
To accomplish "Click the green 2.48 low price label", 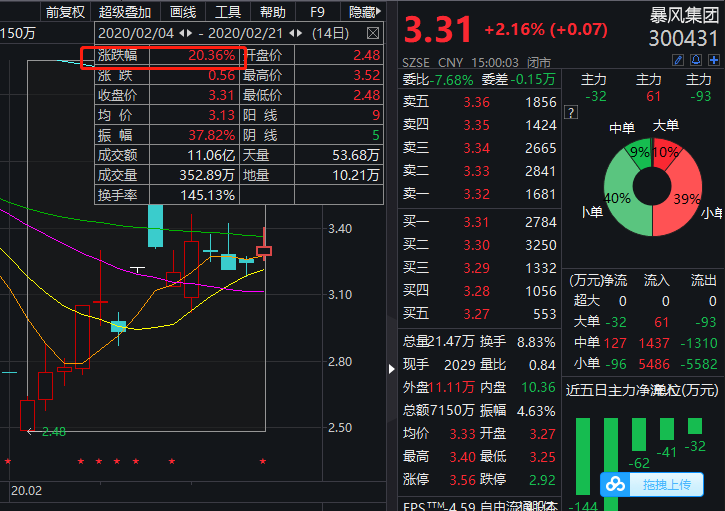I will tap(54, 432).
